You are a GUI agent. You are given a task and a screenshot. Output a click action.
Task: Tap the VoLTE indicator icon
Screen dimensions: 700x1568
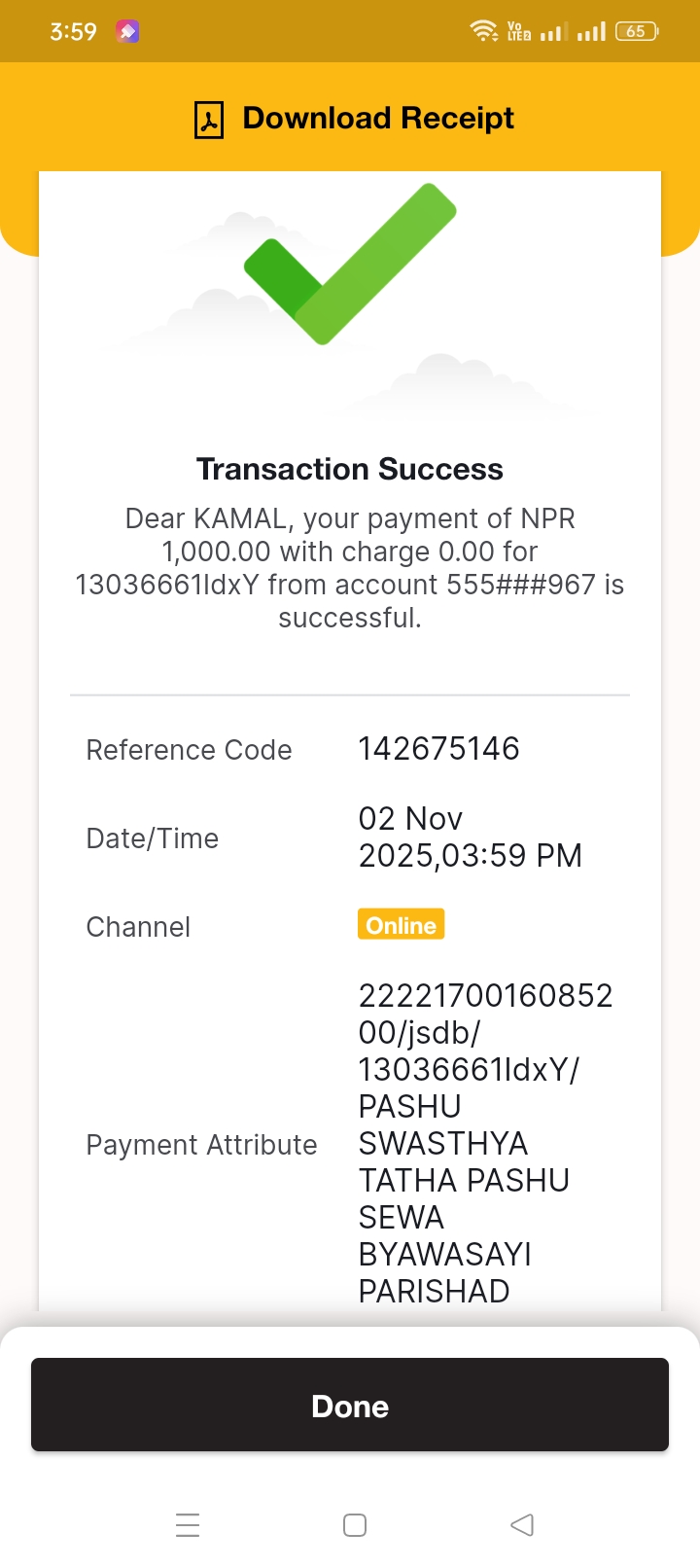tap(519, 31)
